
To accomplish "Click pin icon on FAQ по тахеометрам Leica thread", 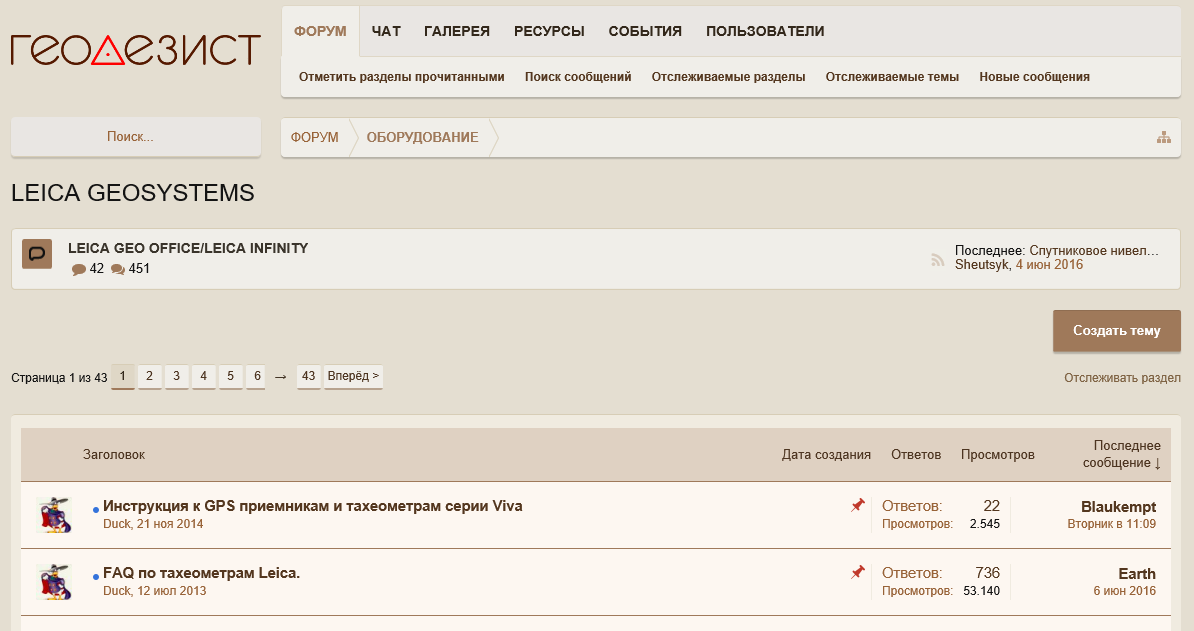I will tap(857, 572).
